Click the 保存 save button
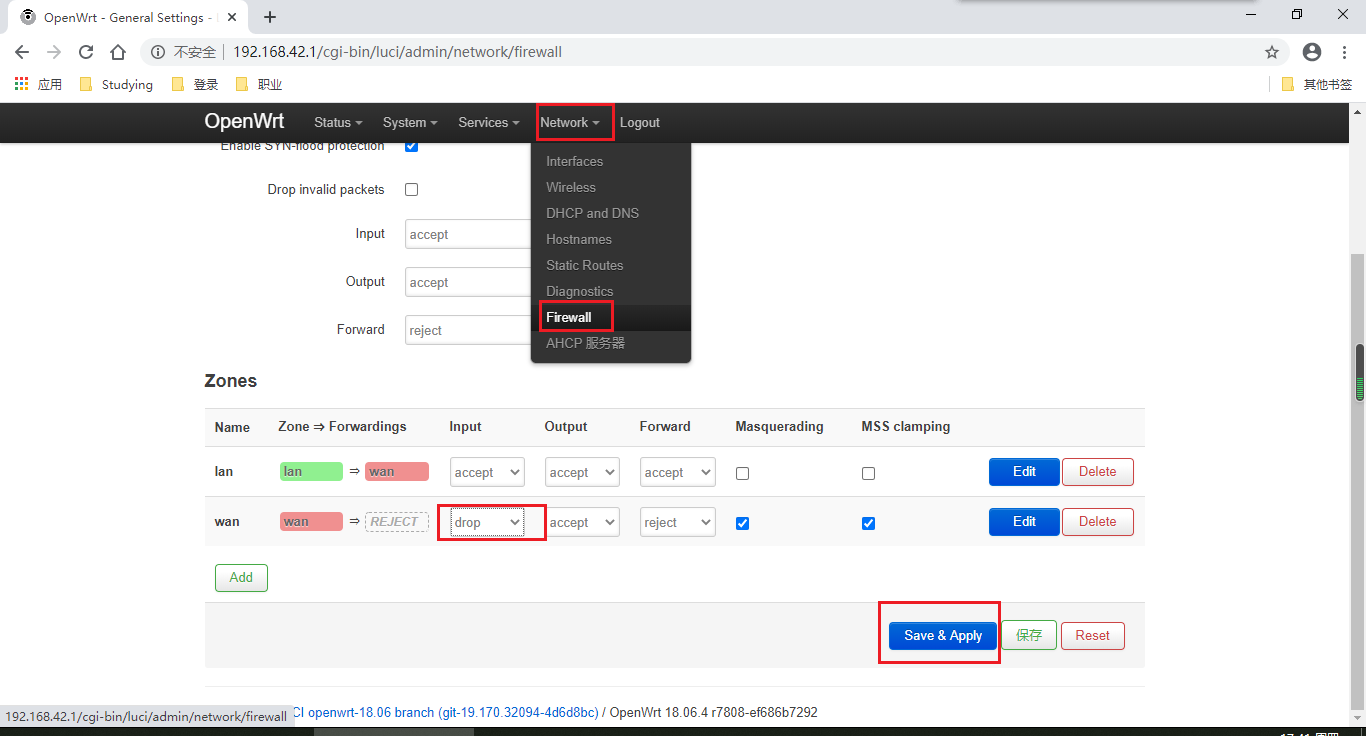The width and height of the screenshot is (1366, 736). [1029, 635]
